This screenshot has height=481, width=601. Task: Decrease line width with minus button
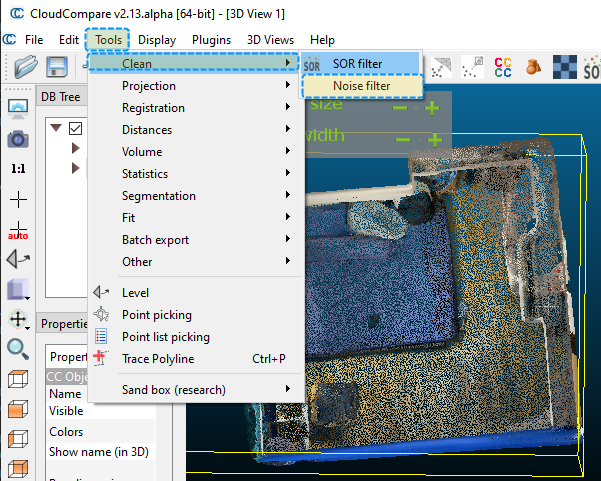(403, 139)
